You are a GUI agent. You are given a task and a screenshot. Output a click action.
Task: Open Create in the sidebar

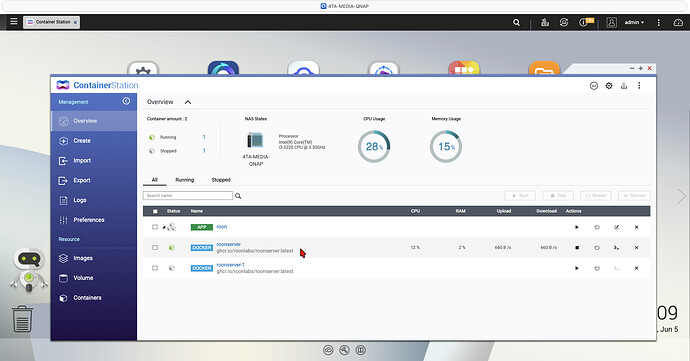(x=94, y=141)
